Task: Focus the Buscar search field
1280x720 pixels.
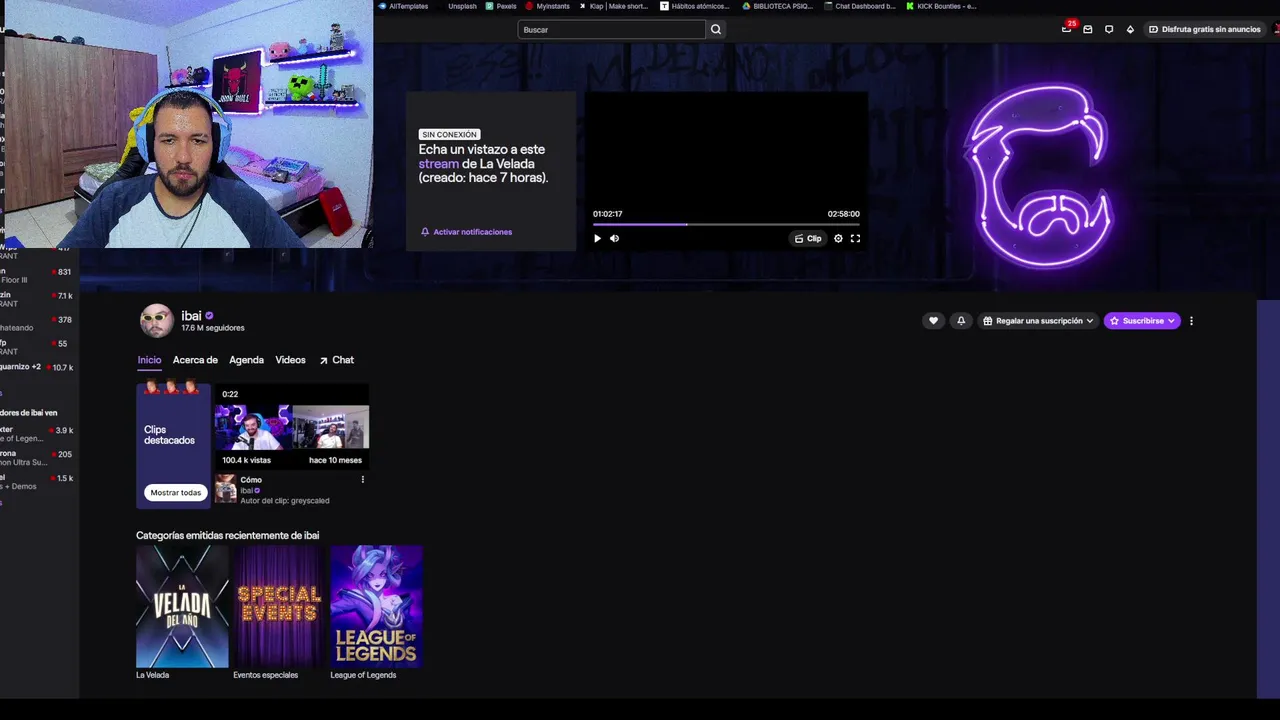Action: click(x=611, y=29)
